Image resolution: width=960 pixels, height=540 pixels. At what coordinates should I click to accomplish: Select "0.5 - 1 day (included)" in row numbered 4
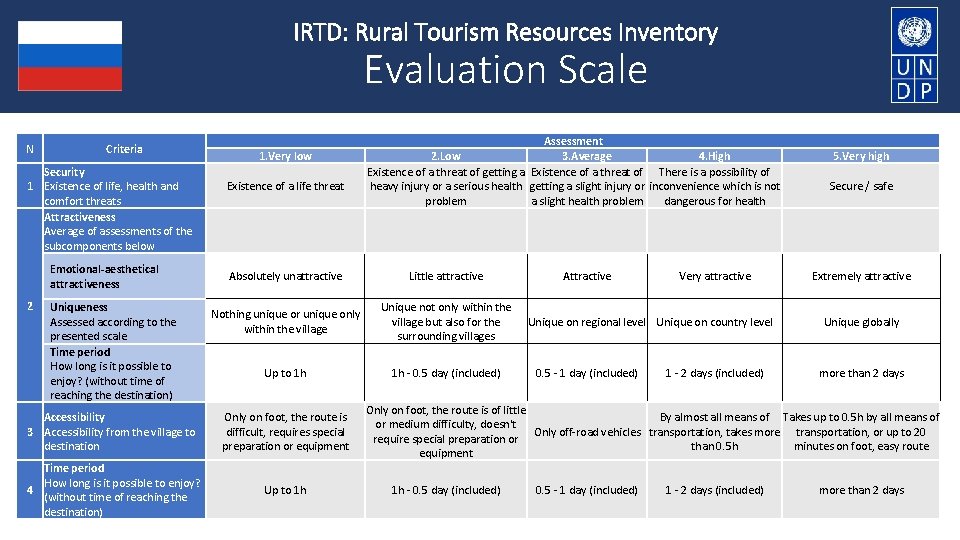[x=587, y=490]
